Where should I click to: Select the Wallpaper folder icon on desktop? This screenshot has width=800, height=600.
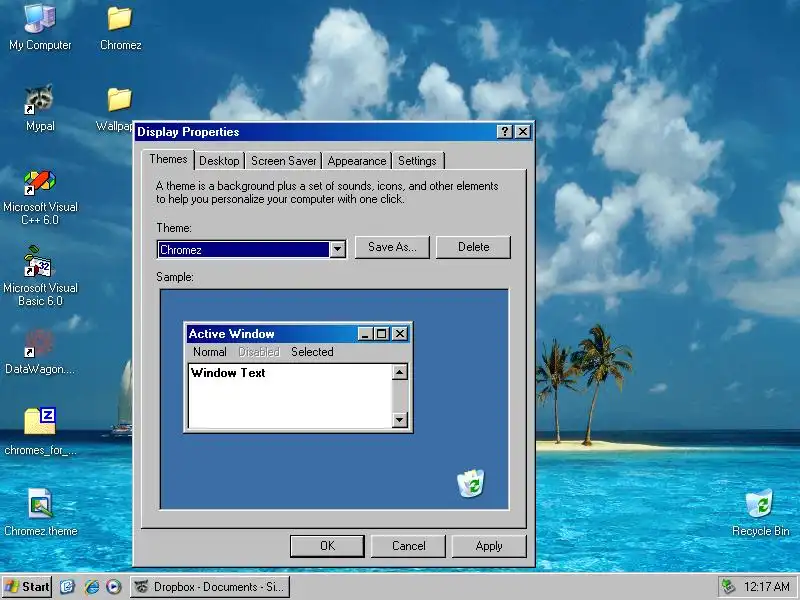(120, 99)
